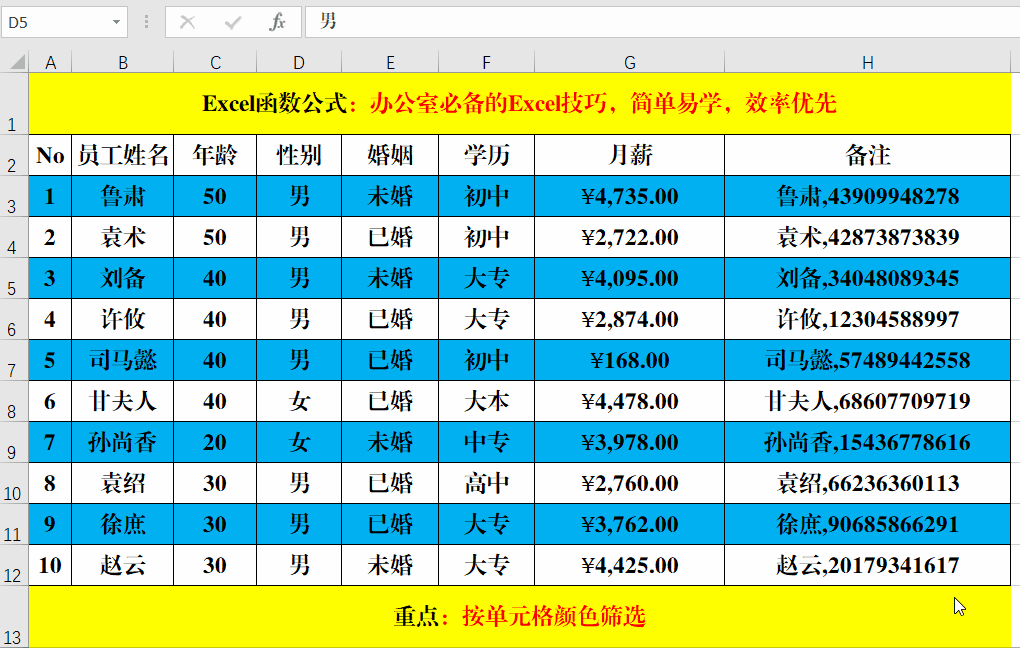1020x648 pixels.
Task: Select the name cell 袁绍
Action: [x=123, y=483]
